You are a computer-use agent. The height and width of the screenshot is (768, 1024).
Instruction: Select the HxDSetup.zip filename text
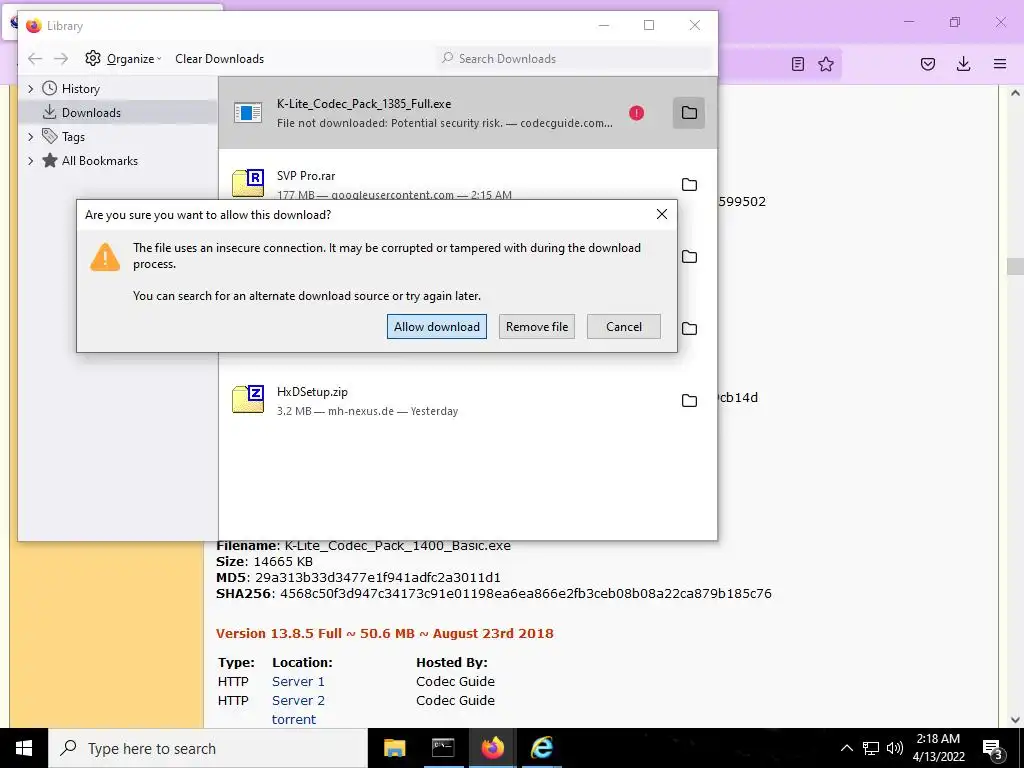tap(312, 392)
